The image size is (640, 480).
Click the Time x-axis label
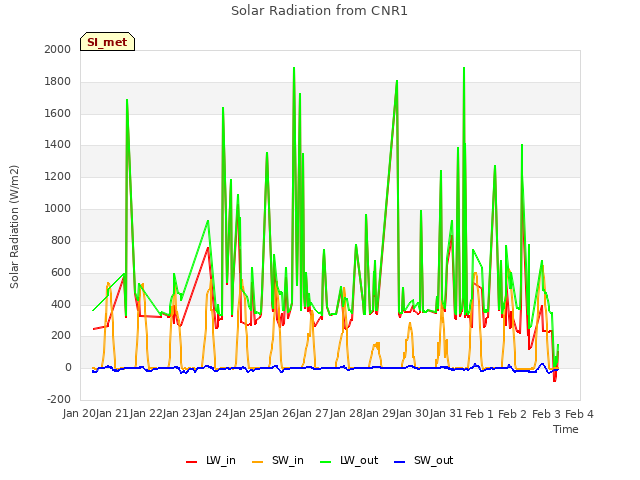(x=566, y=429)
